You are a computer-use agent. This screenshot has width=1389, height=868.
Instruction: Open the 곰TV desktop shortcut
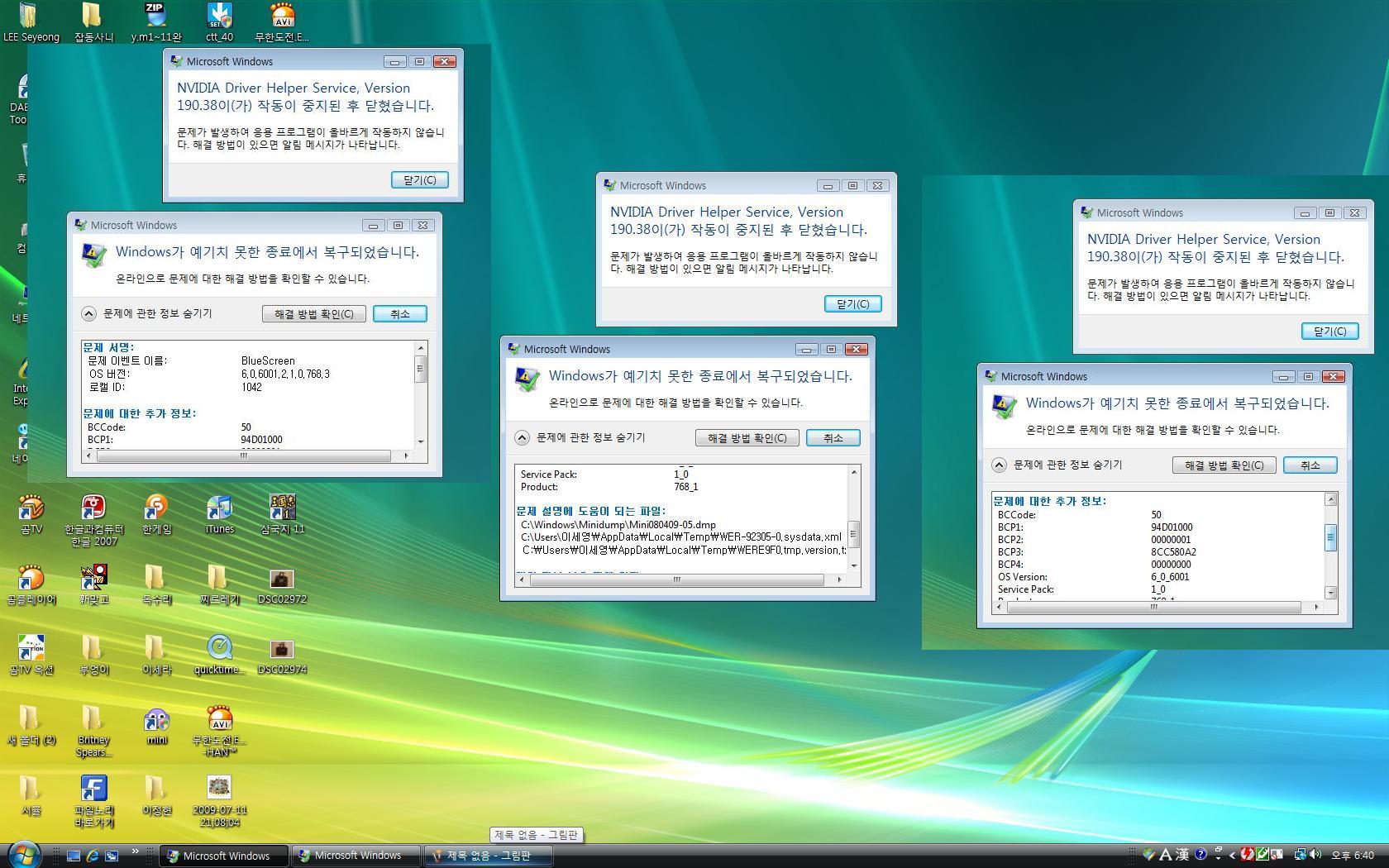pos(31,514)
